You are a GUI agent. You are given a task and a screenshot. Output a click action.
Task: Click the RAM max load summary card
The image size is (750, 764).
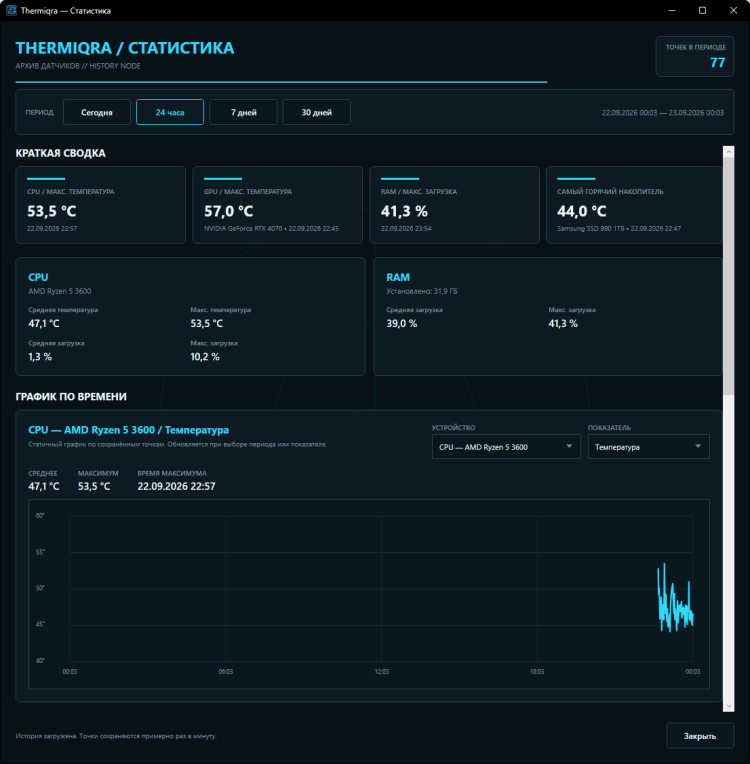pos(455,205)
